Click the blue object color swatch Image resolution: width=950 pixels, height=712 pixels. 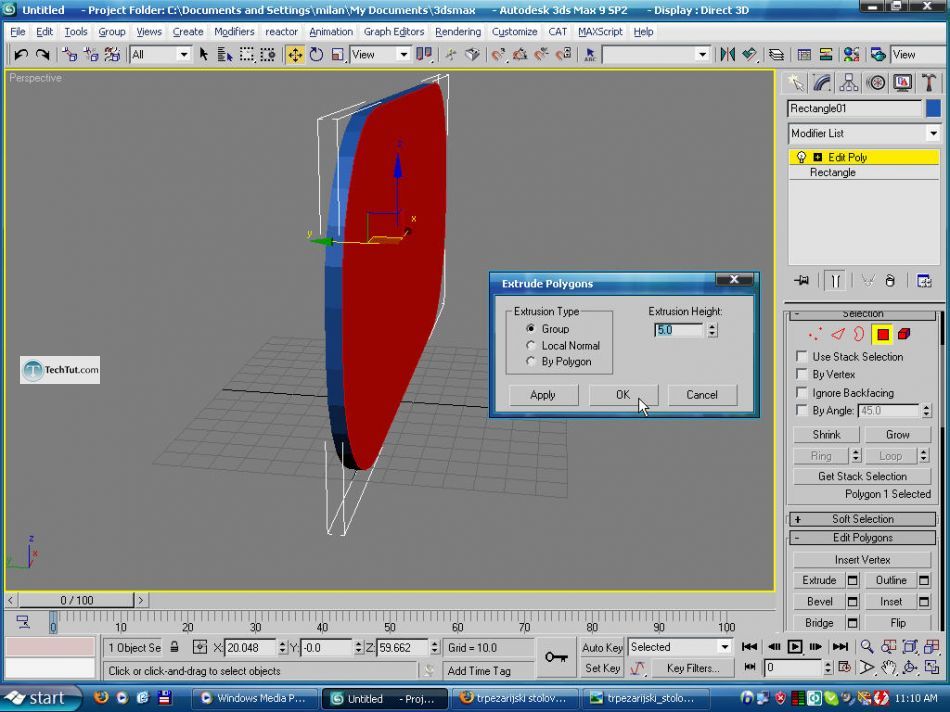933,108
